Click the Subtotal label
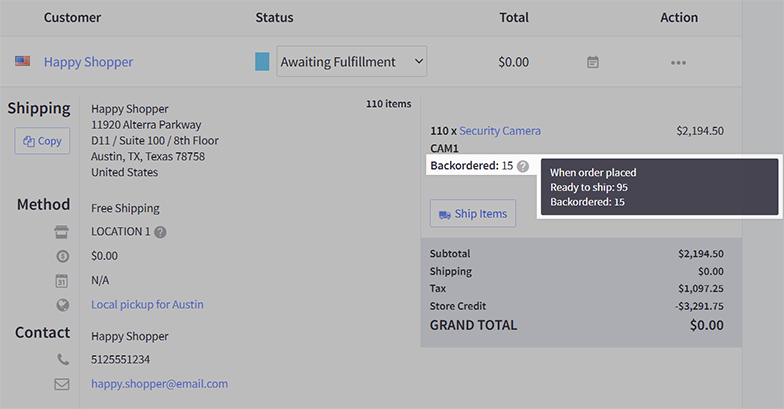 (x=450, y=254)
